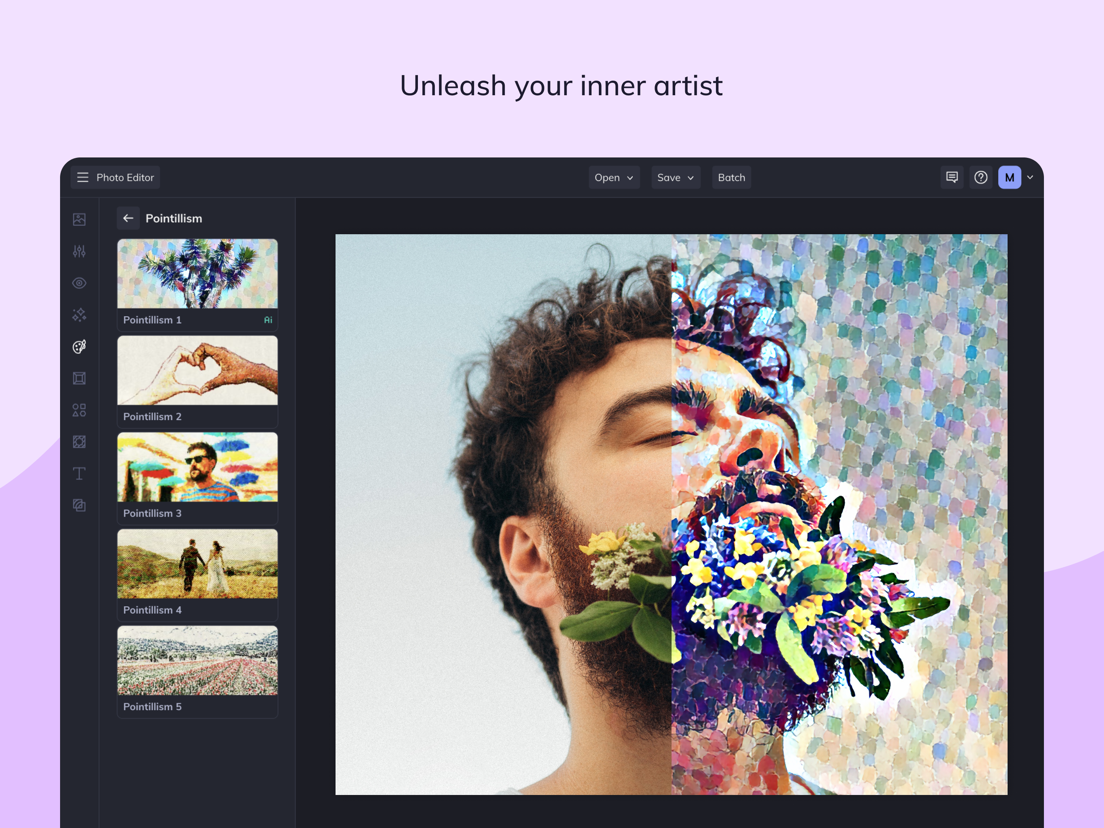1104x828 pixels.
Task: Open the help question mark icon
Action: coord(981,177)
